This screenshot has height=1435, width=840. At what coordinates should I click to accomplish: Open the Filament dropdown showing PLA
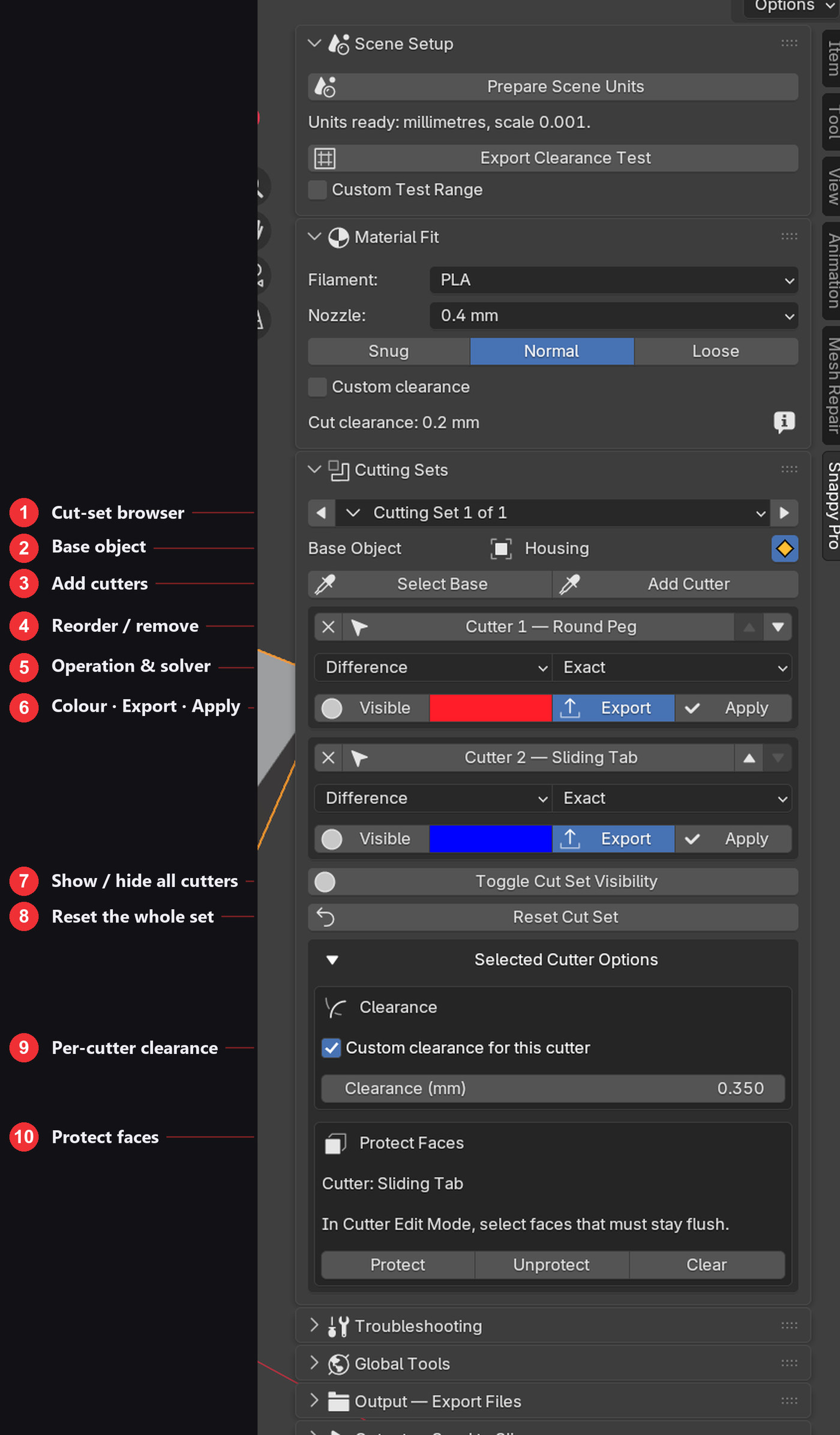[614, 280]
